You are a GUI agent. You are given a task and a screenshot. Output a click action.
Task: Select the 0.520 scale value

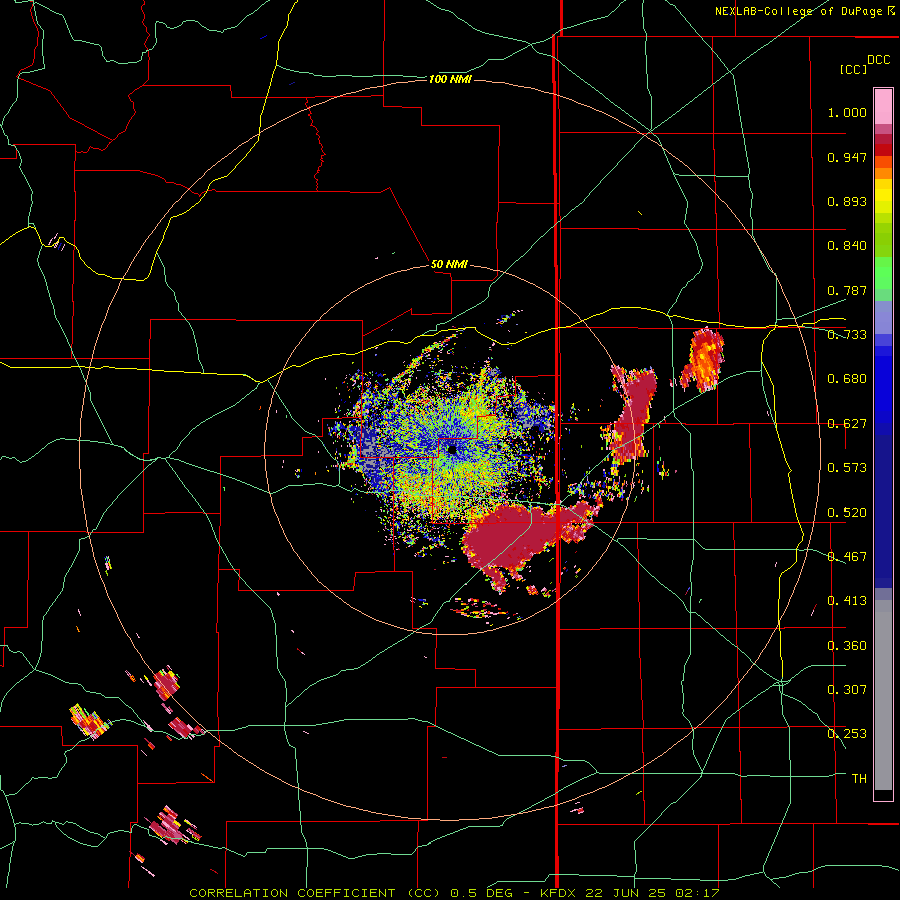click(x=847, y=513)
